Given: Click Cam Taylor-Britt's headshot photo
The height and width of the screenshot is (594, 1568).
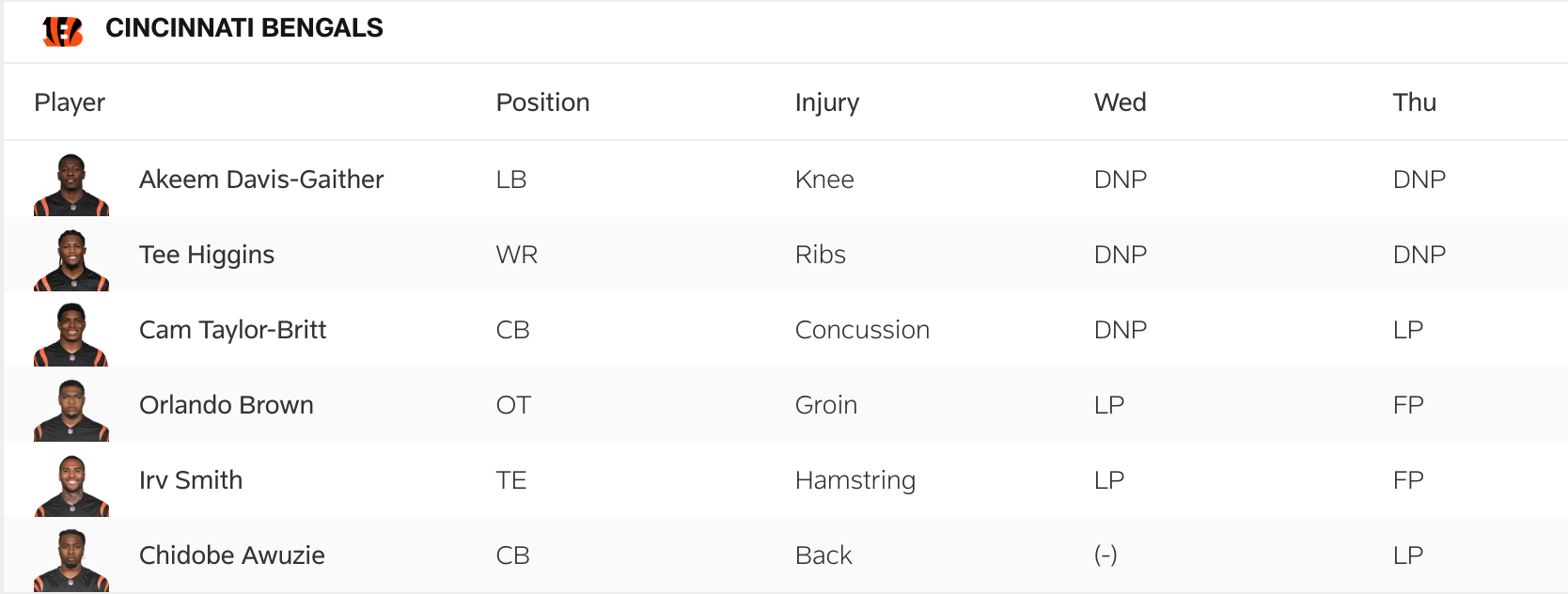Looking at the screenshot, I should coord(71,336).
